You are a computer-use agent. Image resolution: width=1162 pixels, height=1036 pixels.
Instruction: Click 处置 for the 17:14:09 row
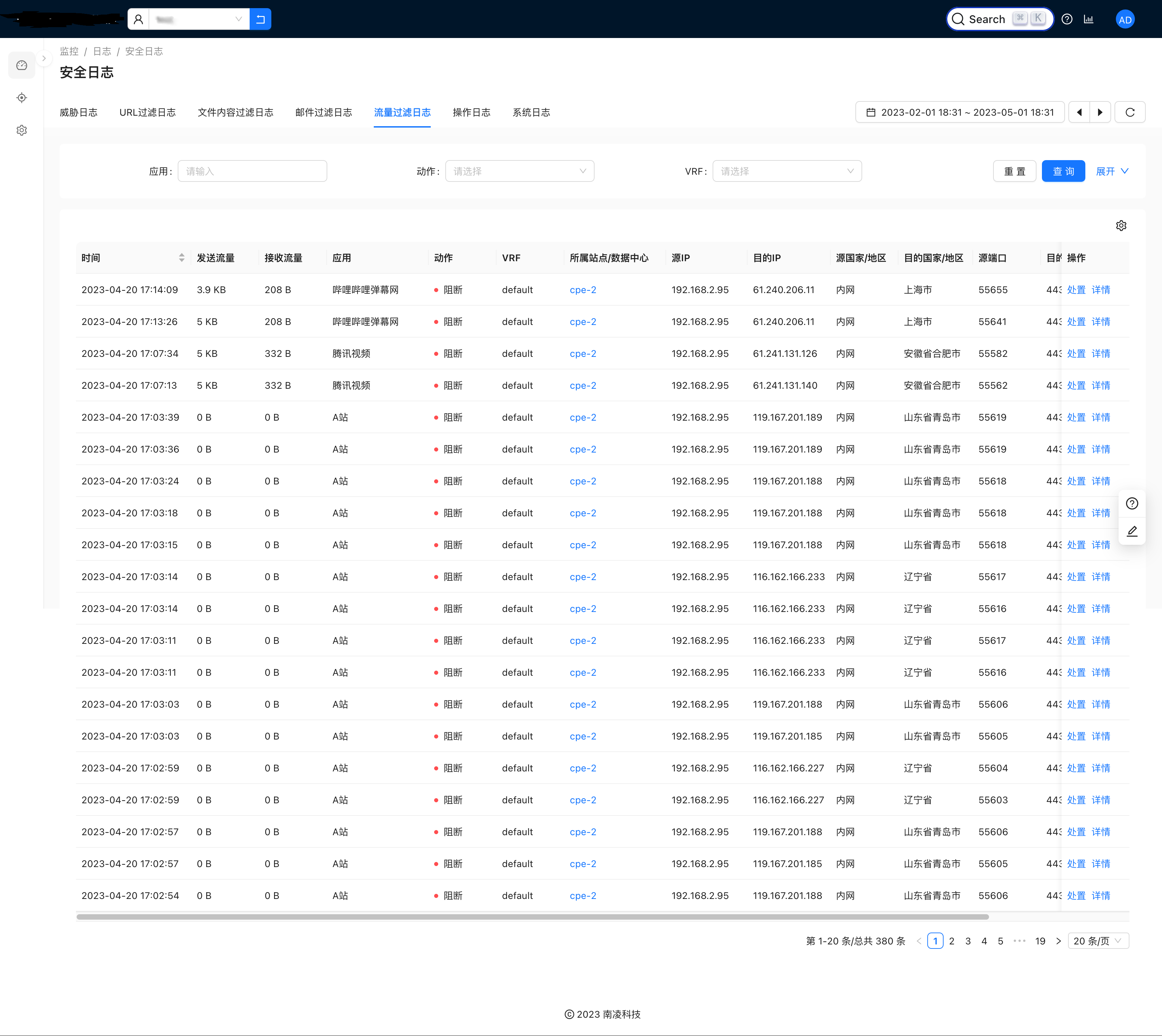pos(1076,290)
